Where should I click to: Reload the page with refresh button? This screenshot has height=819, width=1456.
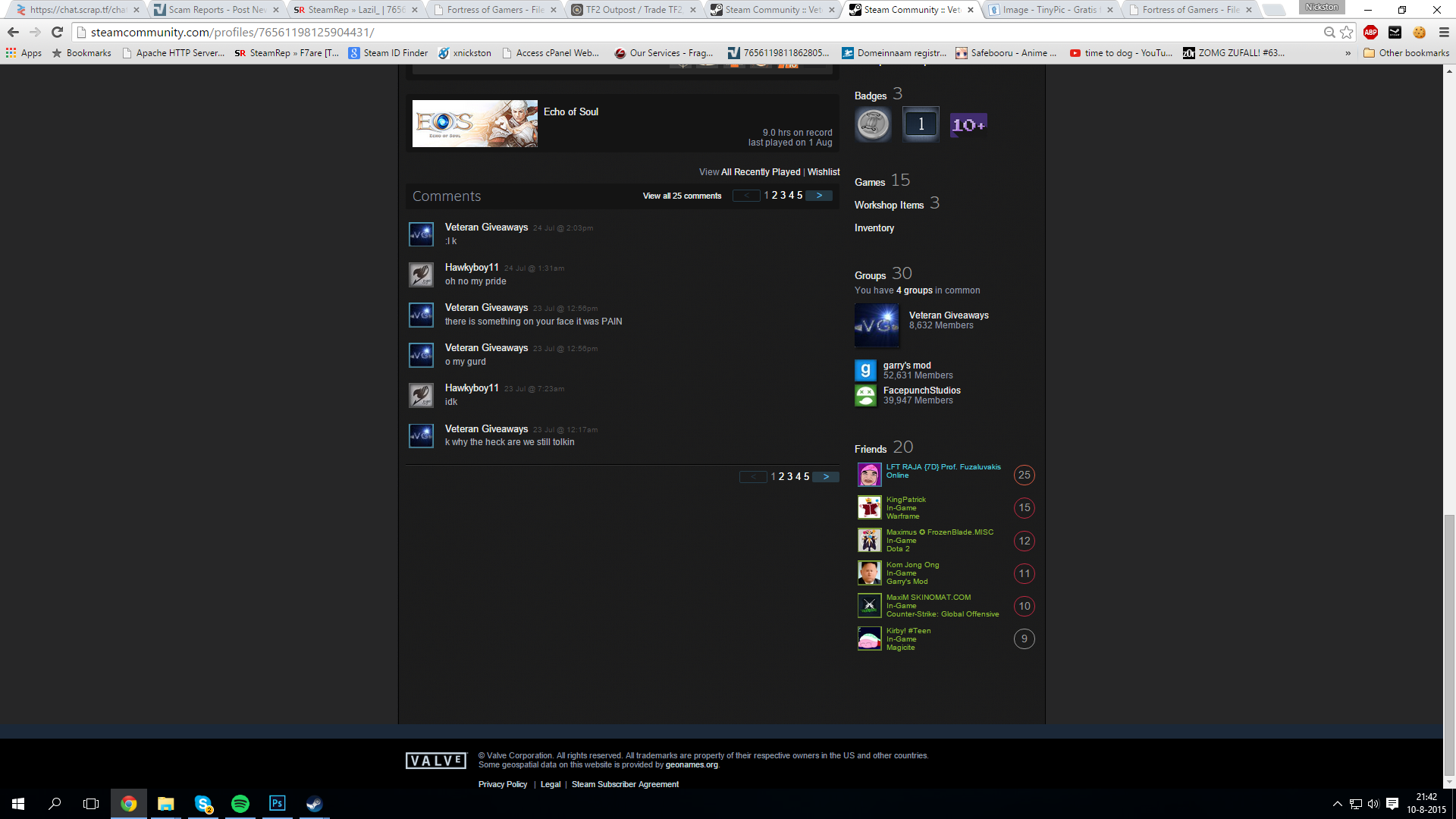click(57, 32)
